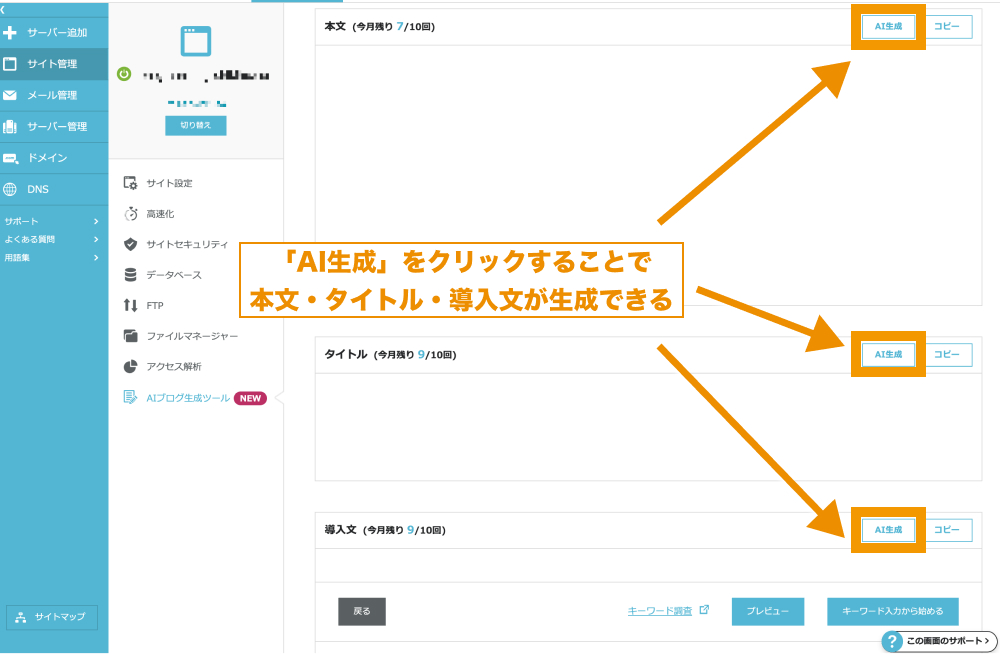Open メール管理 in the sidebar
This screenshot has height=654, width=1000.
click(54, 95)
